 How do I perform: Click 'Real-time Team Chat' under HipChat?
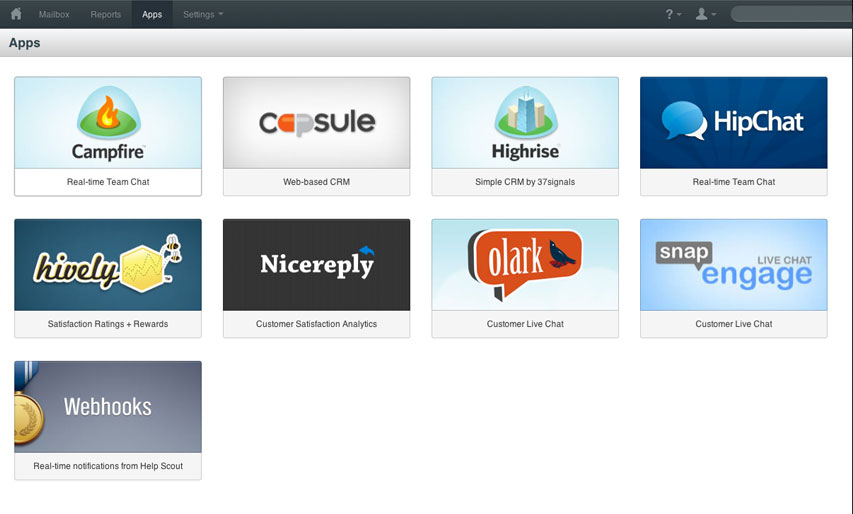tap(734, 182)
